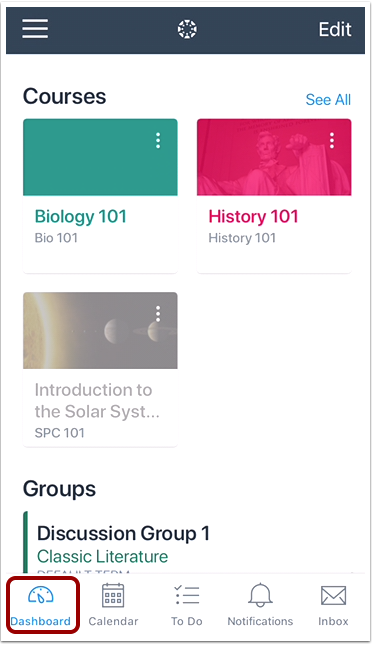Open the Biology 101 course title
The image size is (374, 646).
point(80,217)
